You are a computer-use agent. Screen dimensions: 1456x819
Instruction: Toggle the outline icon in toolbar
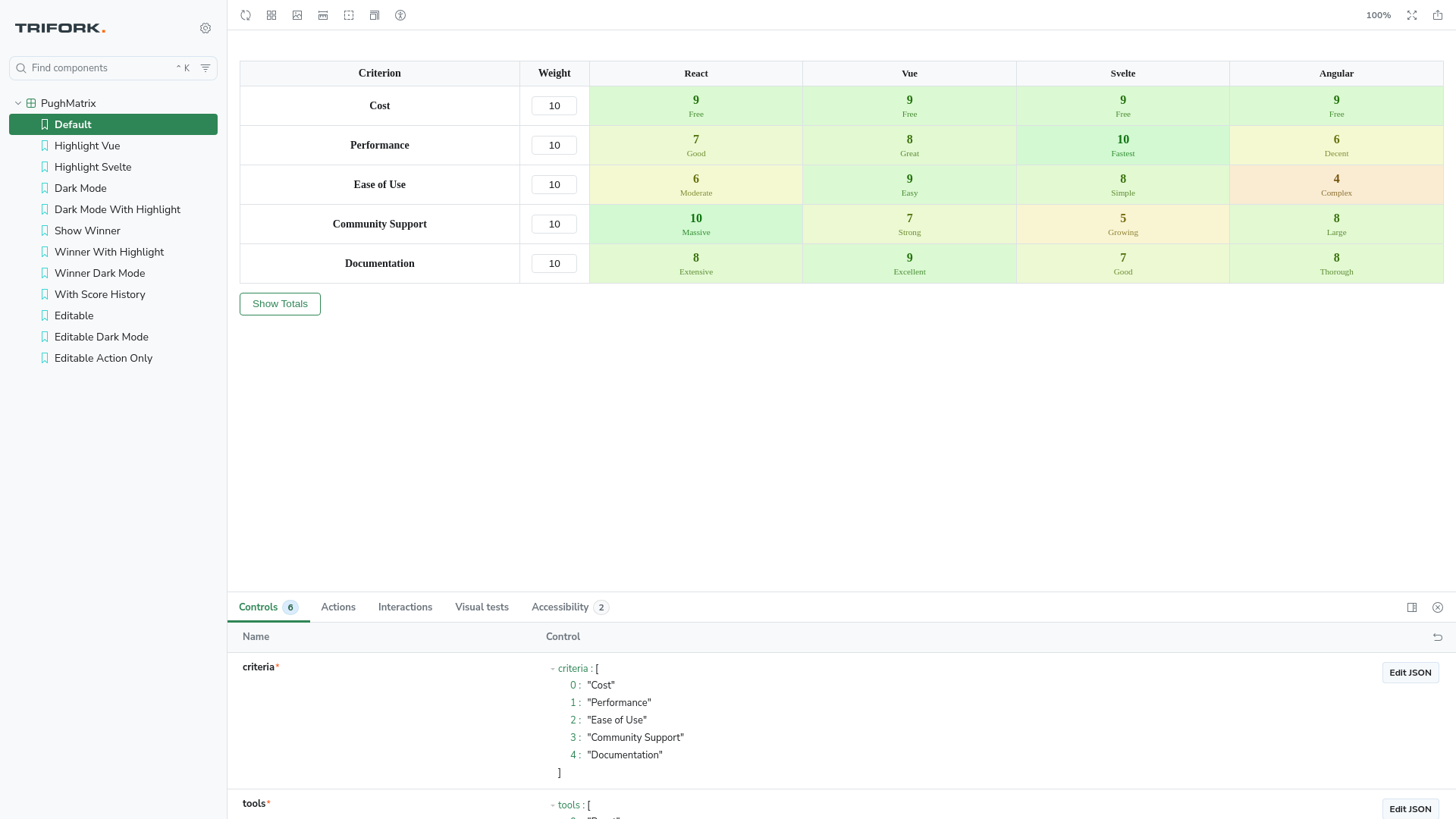click(x=349, y=15)
